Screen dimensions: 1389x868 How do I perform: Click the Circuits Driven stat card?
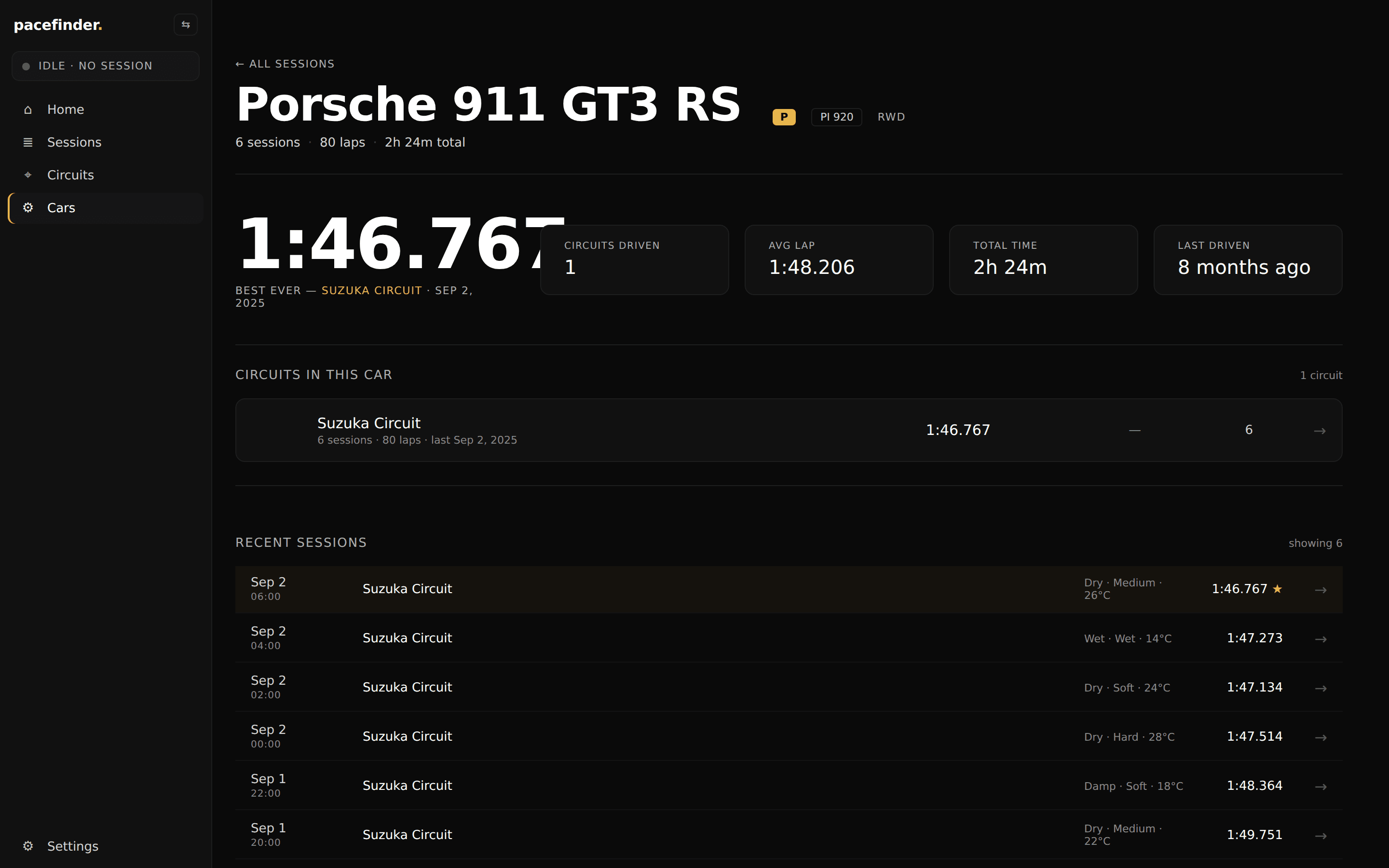coord(634,260)
